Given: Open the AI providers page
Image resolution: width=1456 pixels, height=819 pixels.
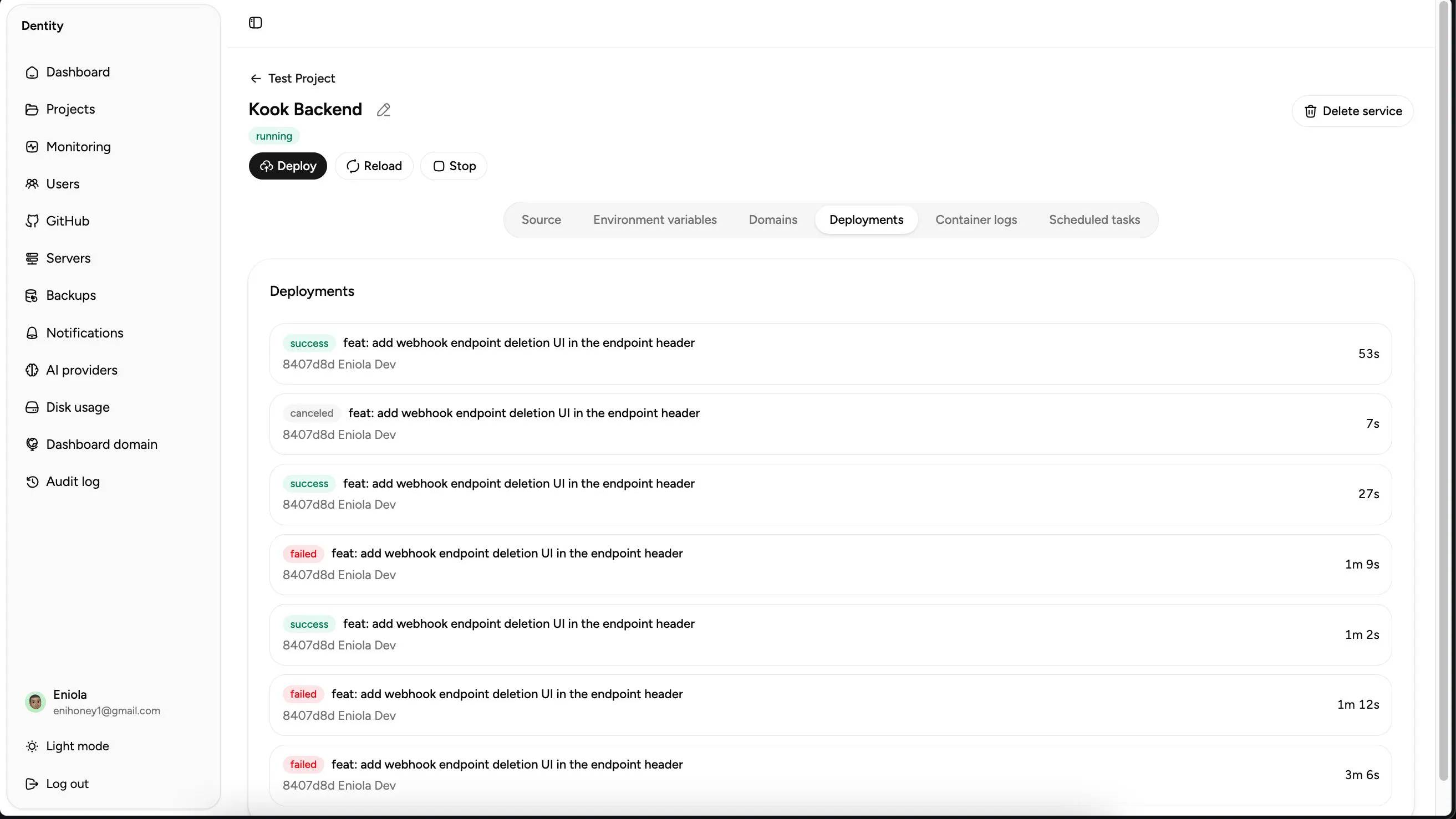Looking at the screenshot, I should coord(71,370).
